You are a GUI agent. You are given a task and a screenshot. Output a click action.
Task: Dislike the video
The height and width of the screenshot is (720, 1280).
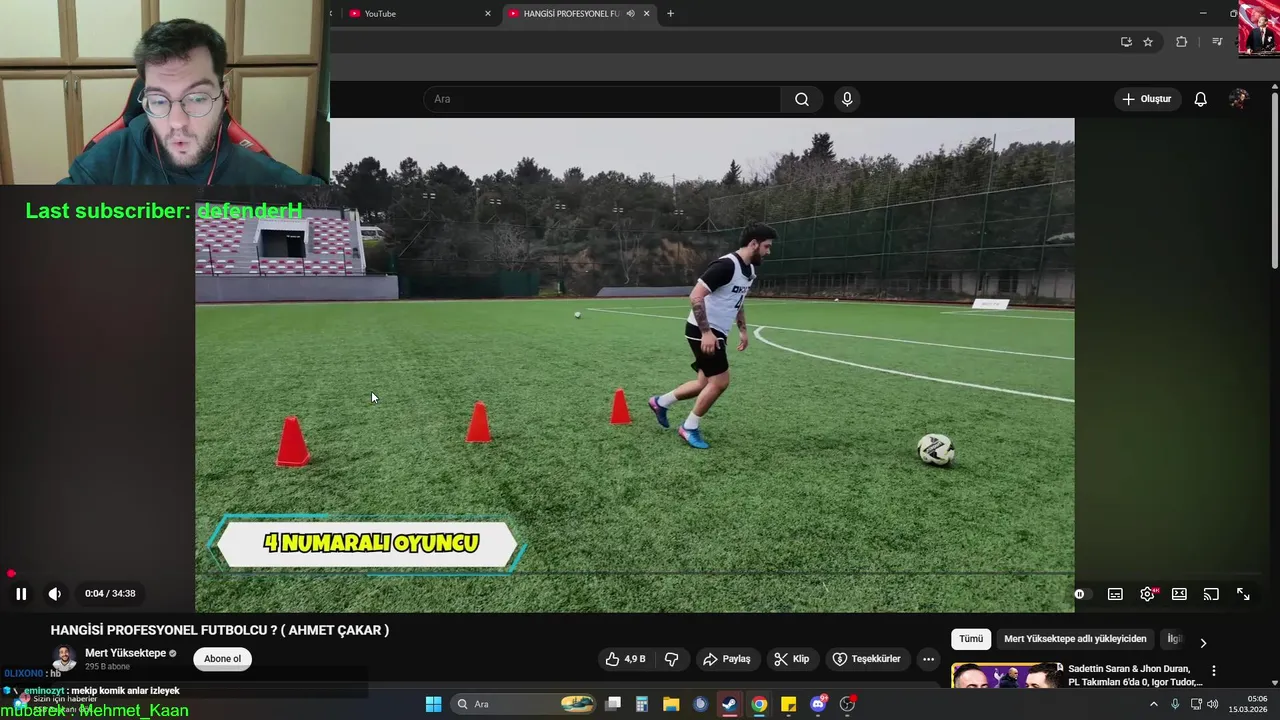click(x=672, y=659)
